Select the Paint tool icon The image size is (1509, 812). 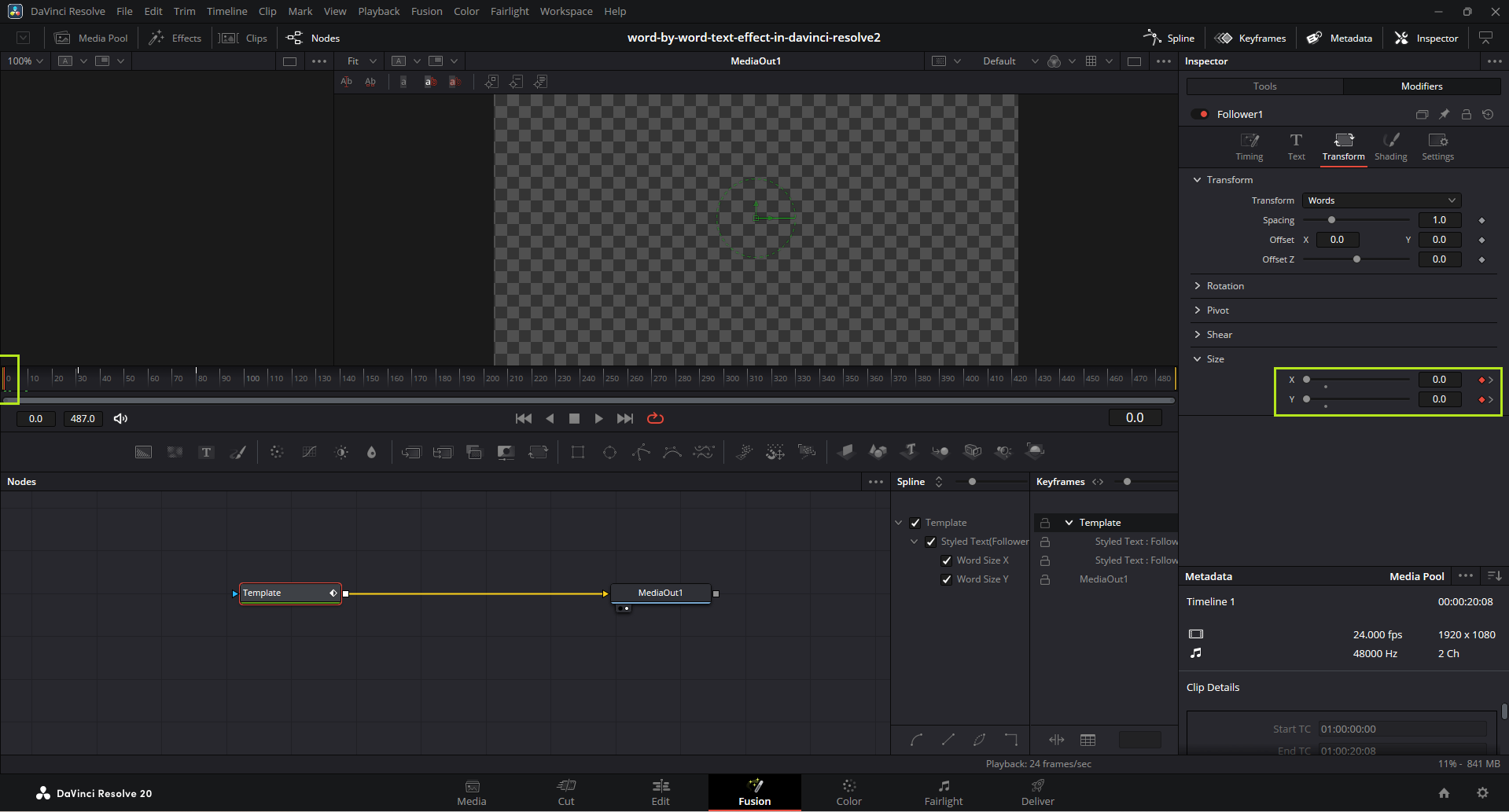[237, 452]
